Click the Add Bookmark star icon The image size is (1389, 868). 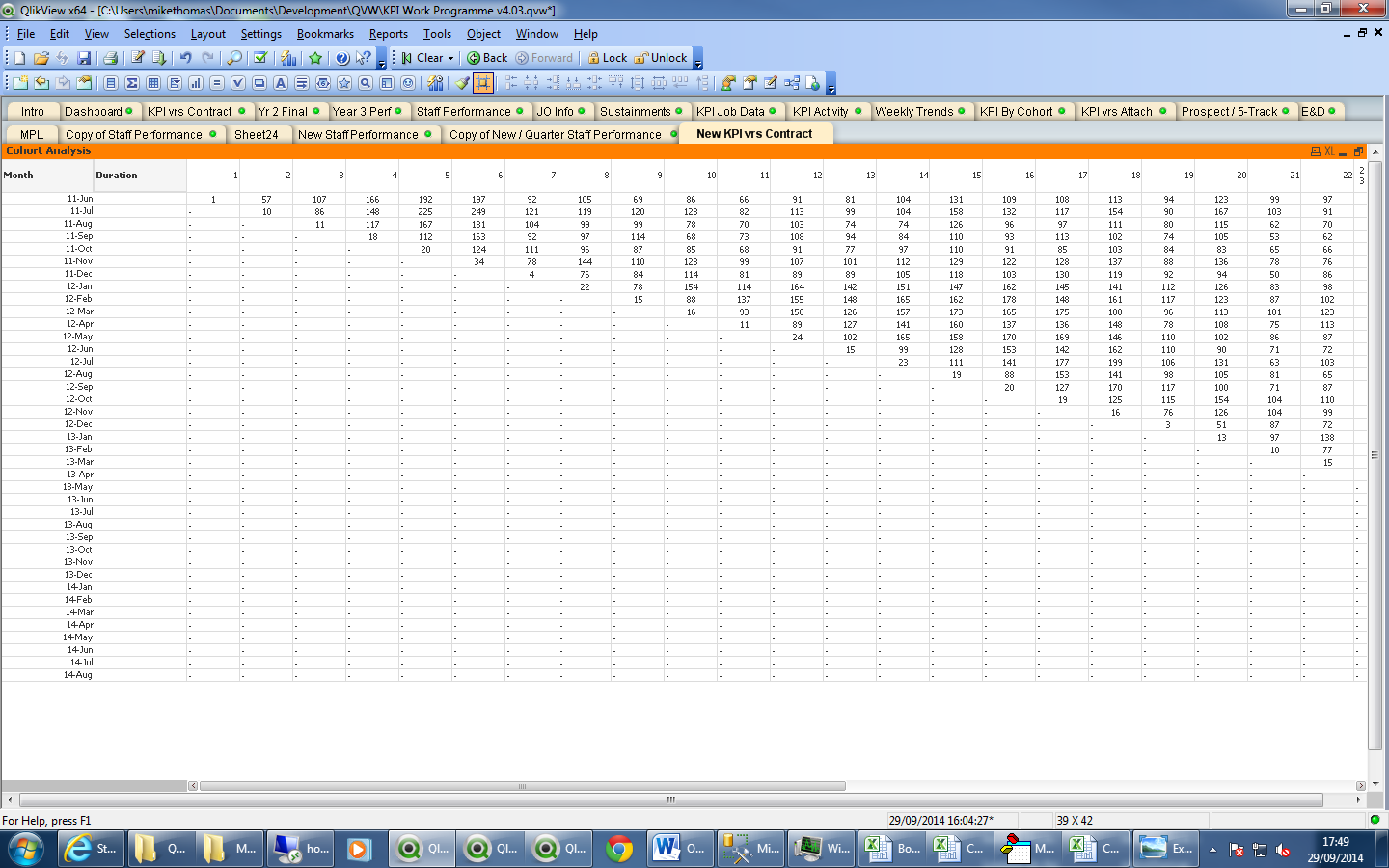coord(315,58)
